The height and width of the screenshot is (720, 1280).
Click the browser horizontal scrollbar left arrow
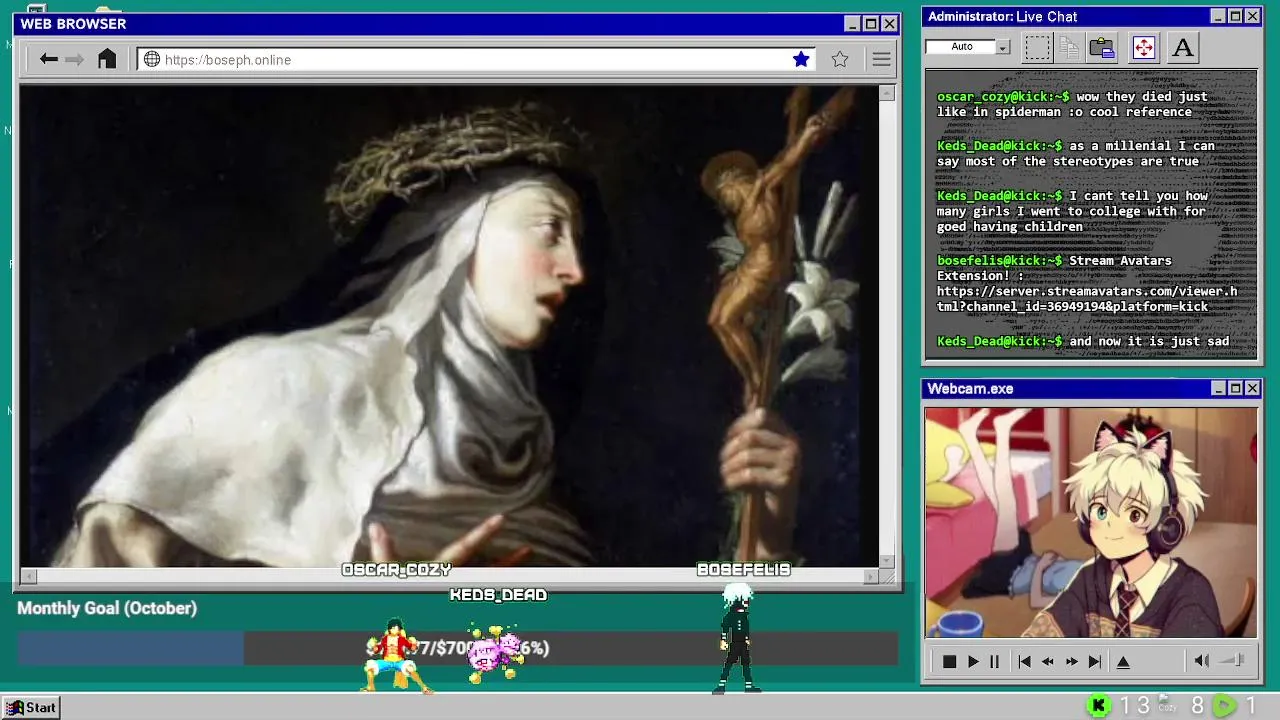coord(28,576)
